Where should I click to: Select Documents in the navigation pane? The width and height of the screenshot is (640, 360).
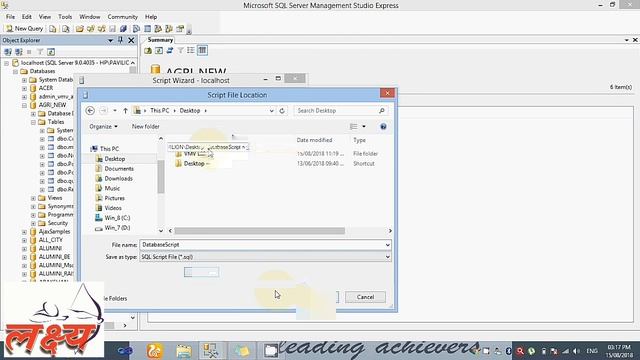[x=119, y=169]
